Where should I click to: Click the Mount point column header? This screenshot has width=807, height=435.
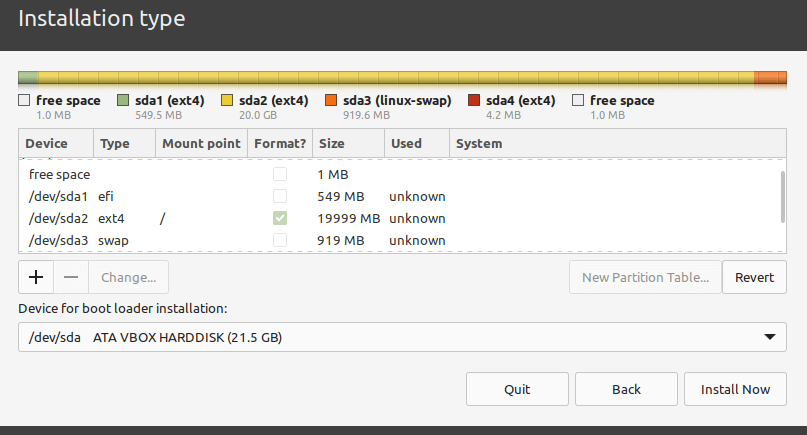pos(201,144)
